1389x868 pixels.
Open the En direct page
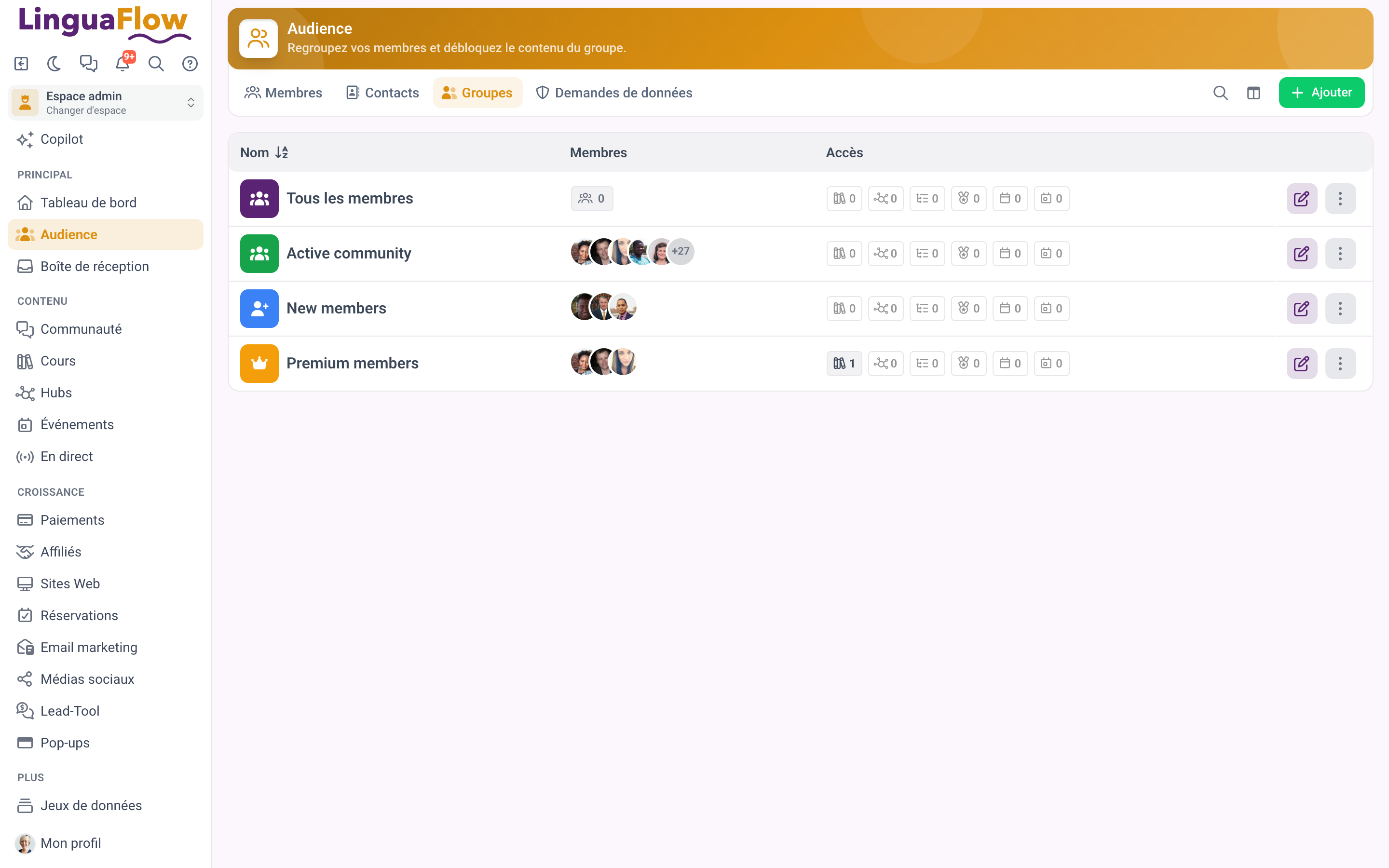(x=106, y=456)
